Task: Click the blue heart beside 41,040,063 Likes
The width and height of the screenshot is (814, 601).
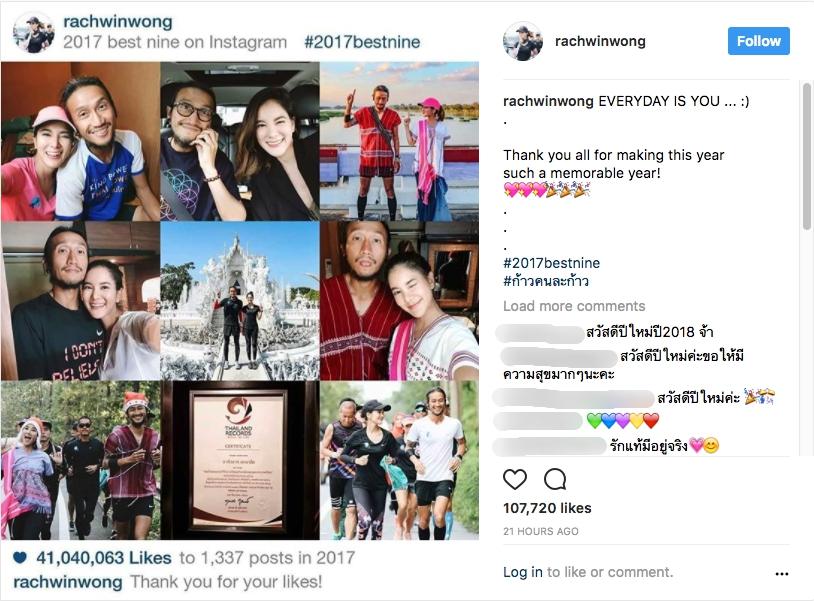Action: coord(20,558)
